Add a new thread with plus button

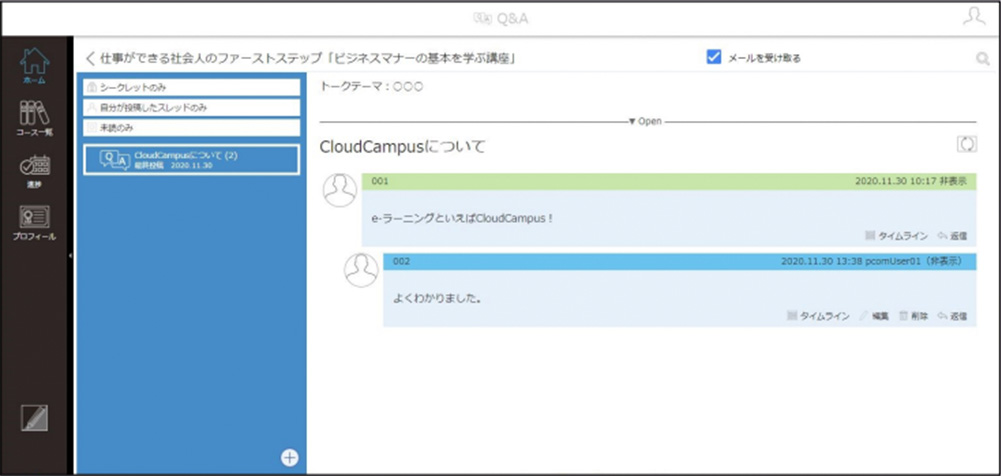click(290, 457)
